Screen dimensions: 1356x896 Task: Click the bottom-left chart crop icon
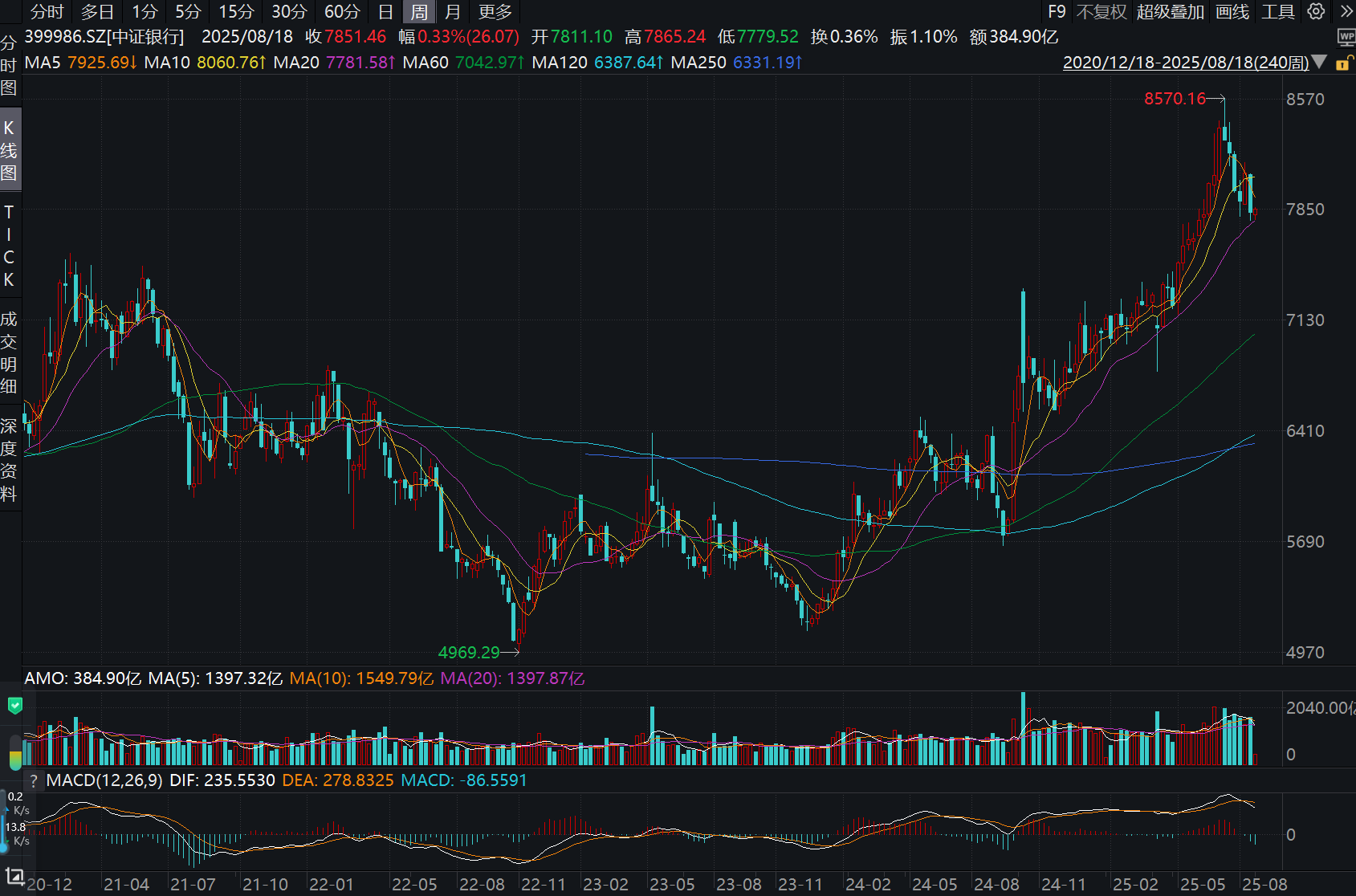click(14, 876)
